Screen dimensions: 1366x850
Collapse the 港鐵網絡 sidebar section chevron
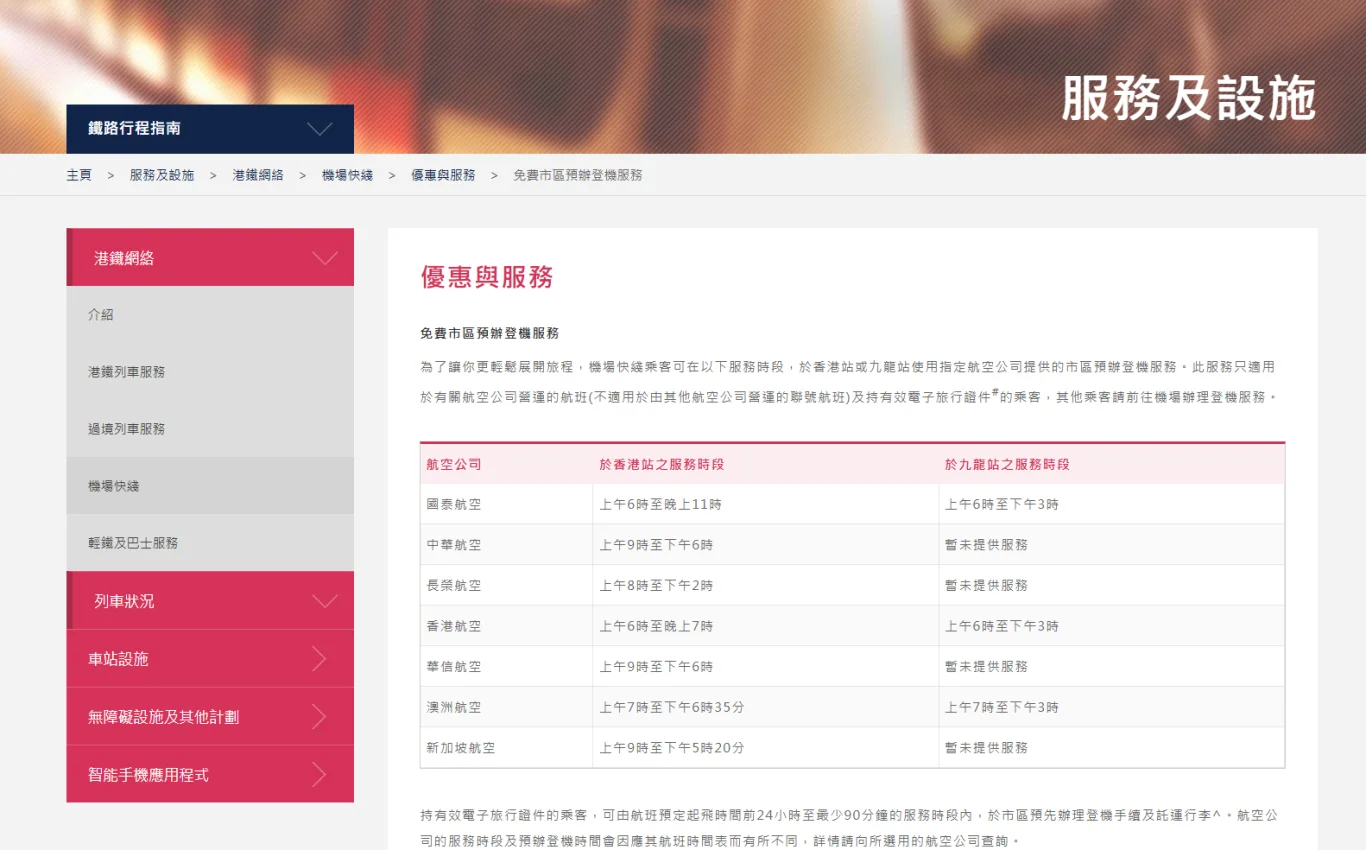point(324,258)
